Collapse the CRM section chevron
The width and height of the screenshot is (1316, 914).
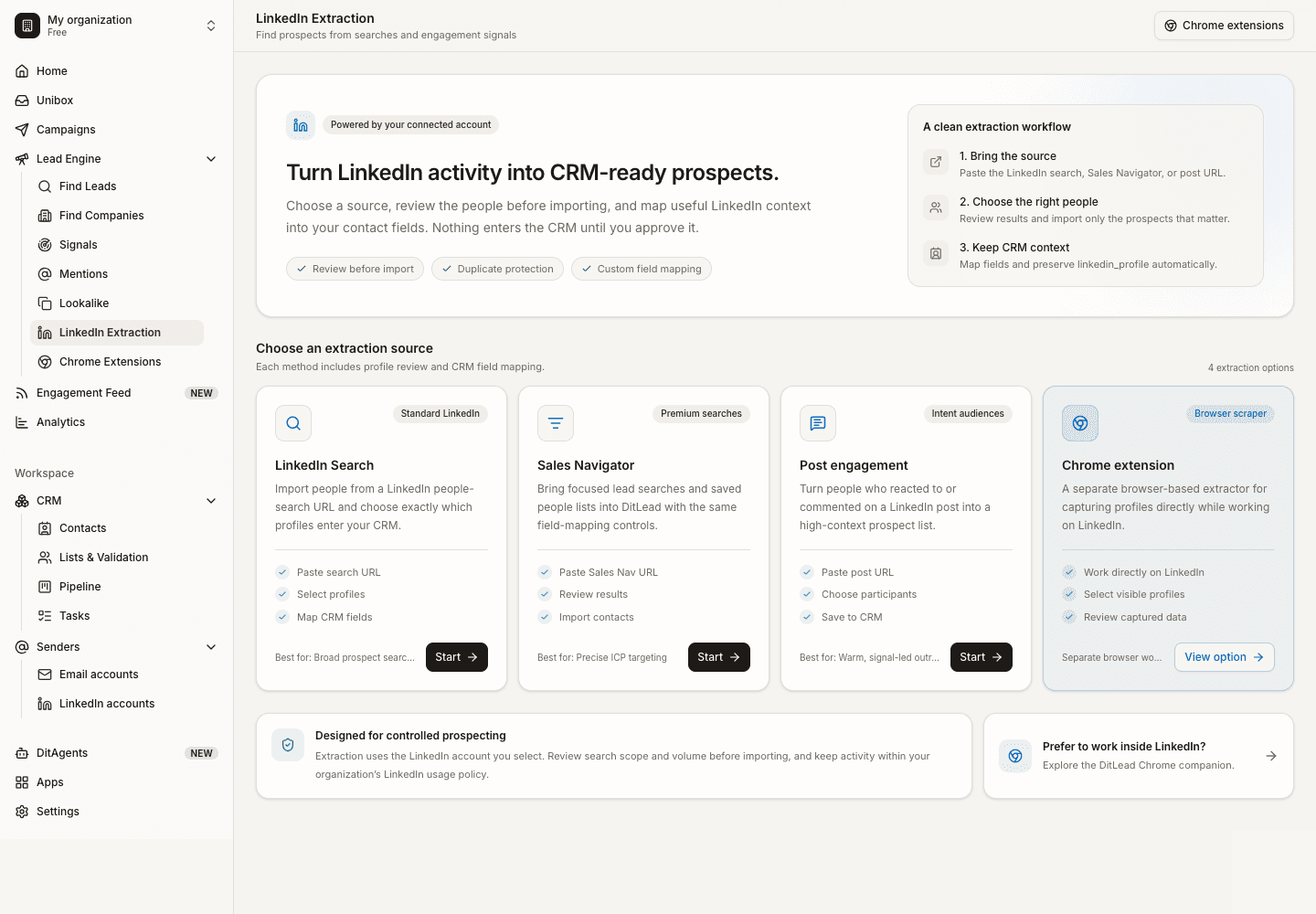tap(211, 501)
